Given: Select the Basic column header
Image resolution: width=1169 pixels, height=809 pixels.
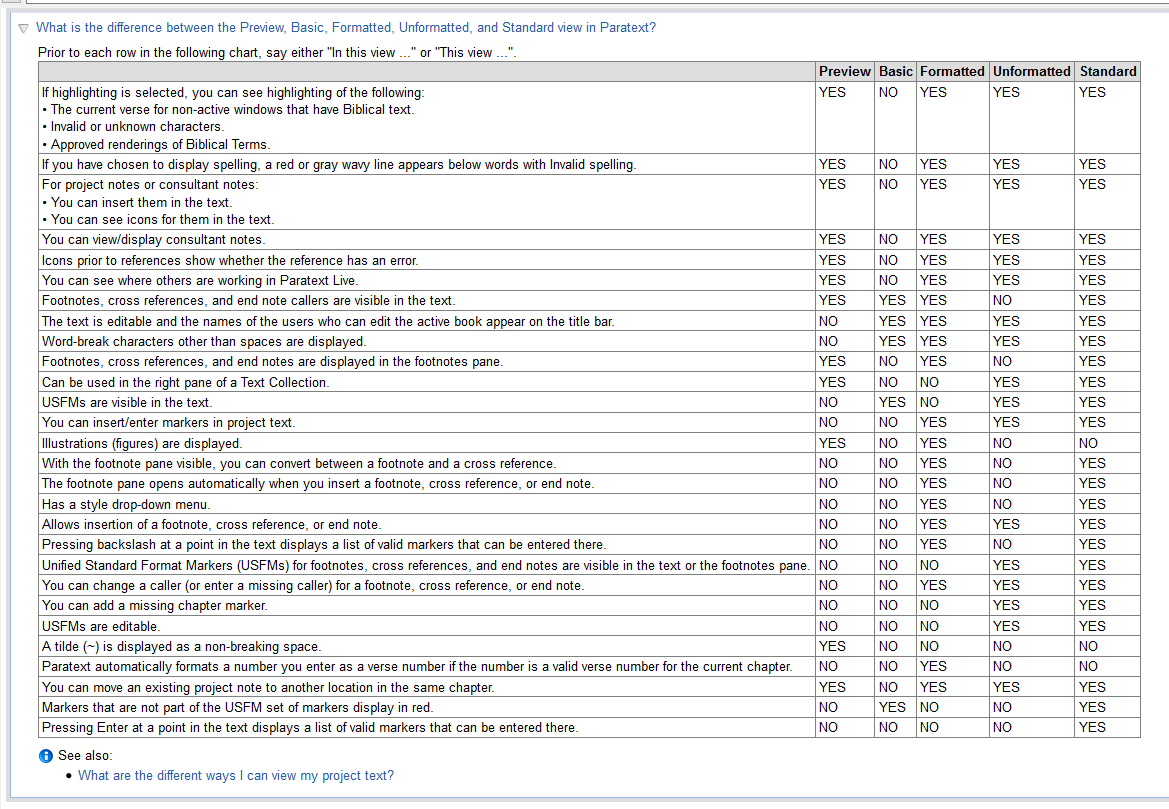Looking at the screenshot, I should tap(895, 72).
